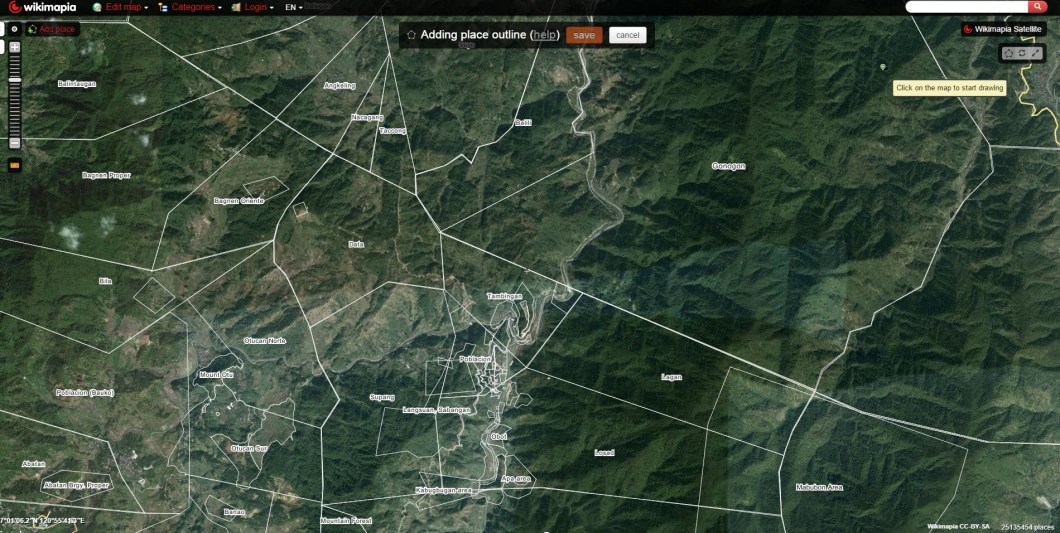The height and width of the screenshot is (533, 1060).
Task: Click the zoom level slider handle
Action: [15, 79]
